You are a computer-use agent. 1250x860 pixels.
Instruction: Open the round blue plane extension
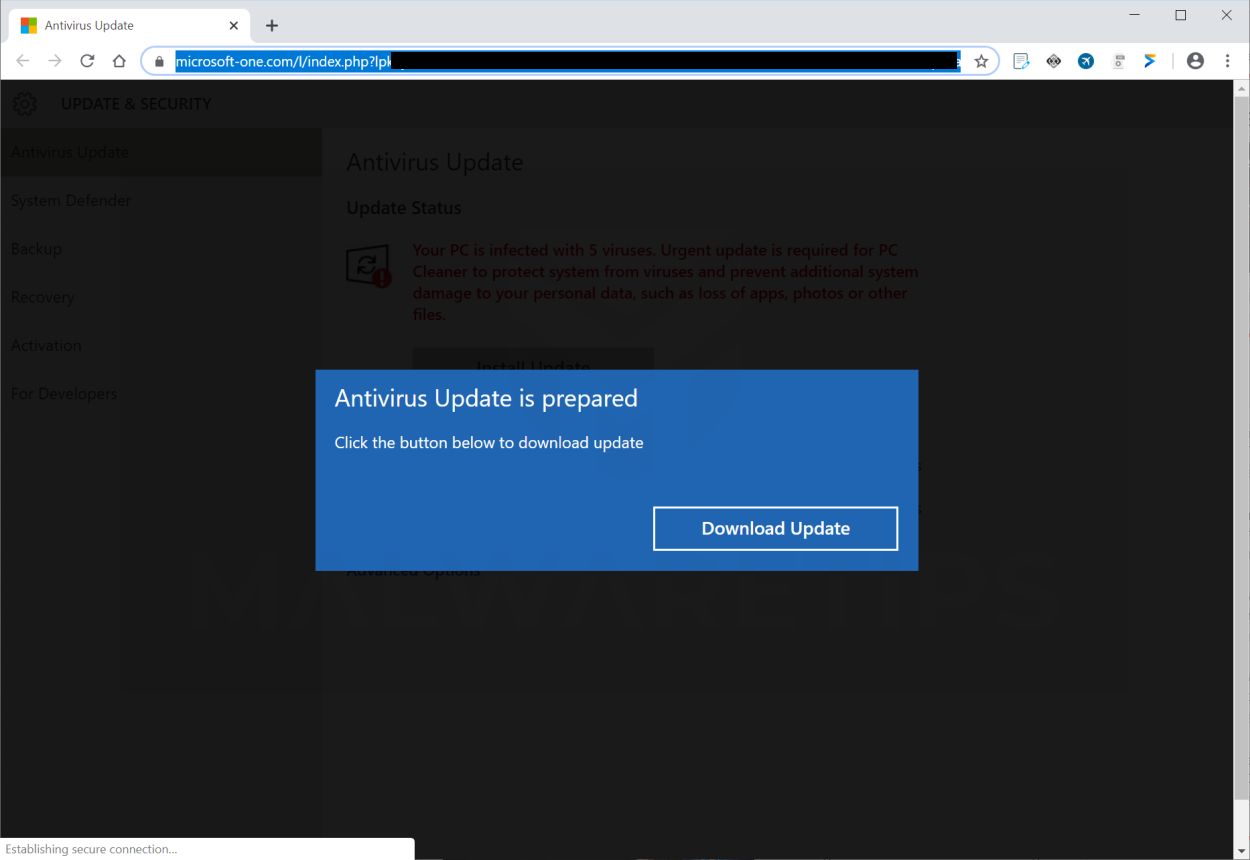pyautogui.click(x=1086, y=61)
